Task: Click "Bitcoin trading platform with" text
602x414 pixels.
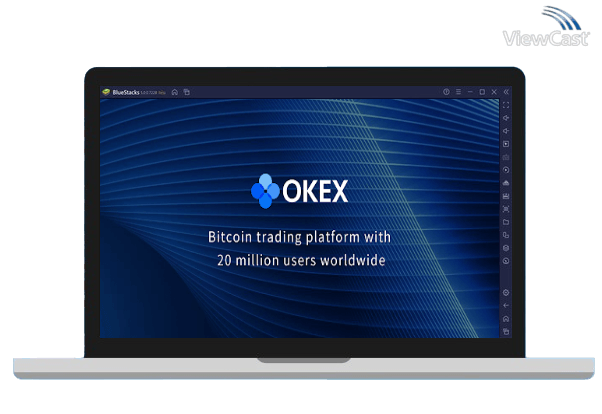Action: click(x=299, y=237)
